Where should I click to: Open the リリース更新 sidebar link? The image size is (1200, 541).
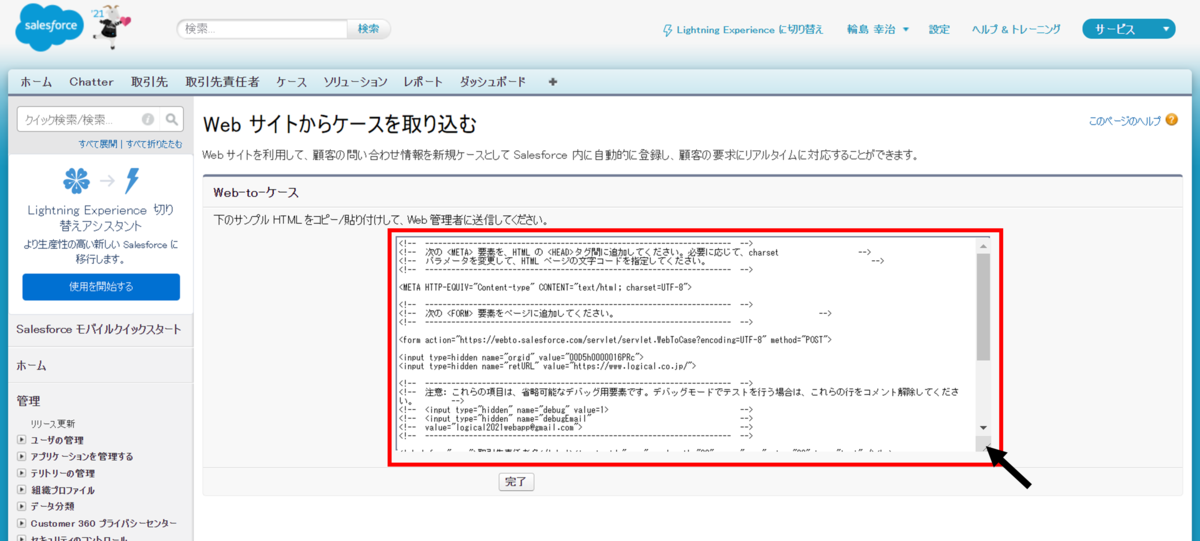tap(52, 424)
